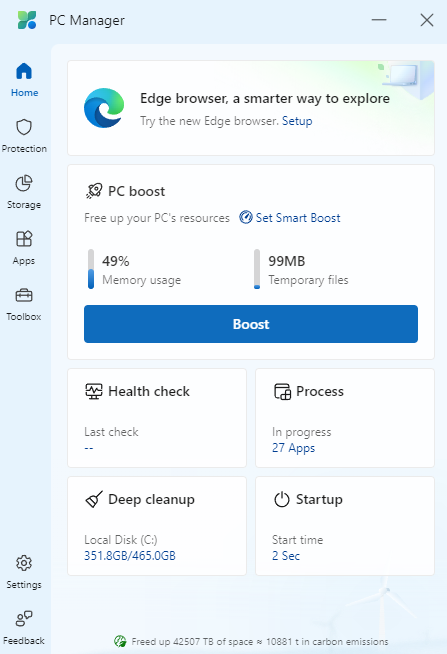Viewport: 447px width, 654px height.
Task: Click the Edge browser logo
Action: click(104, 108)
